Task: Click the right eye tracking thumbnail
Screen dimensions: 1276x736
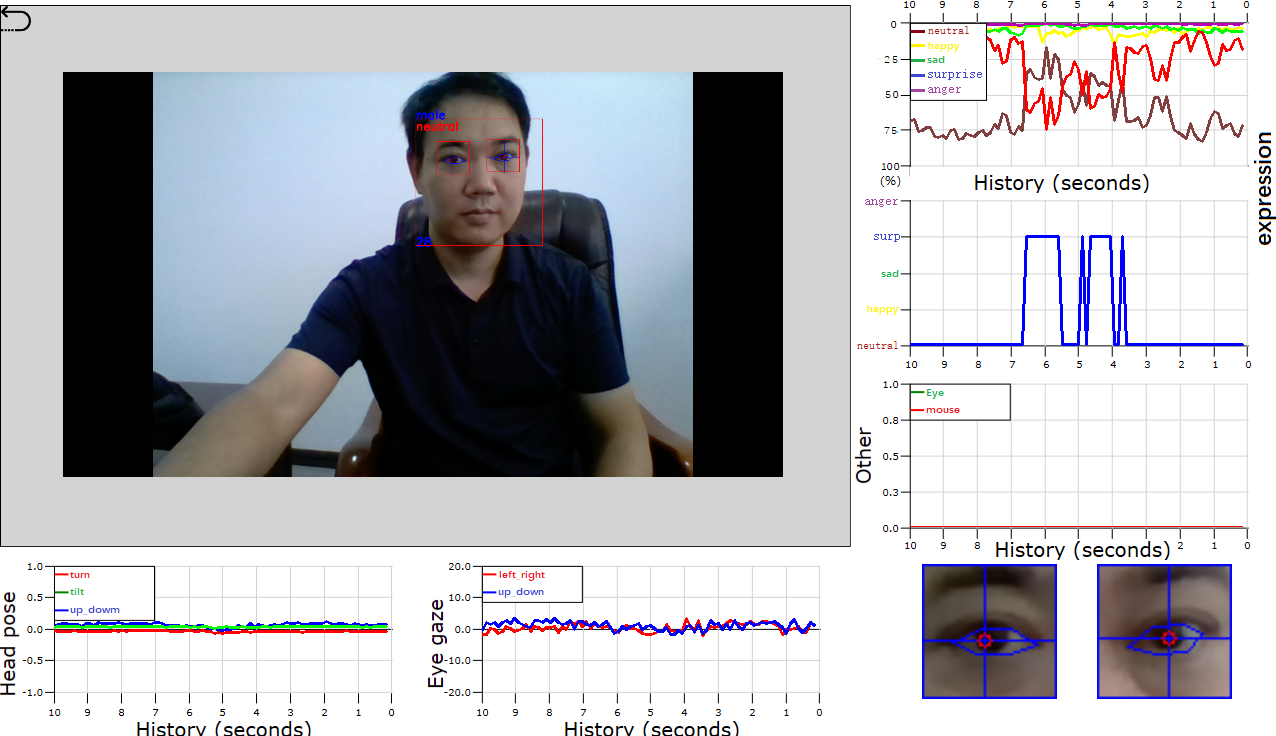Action: click(1163, 631)
